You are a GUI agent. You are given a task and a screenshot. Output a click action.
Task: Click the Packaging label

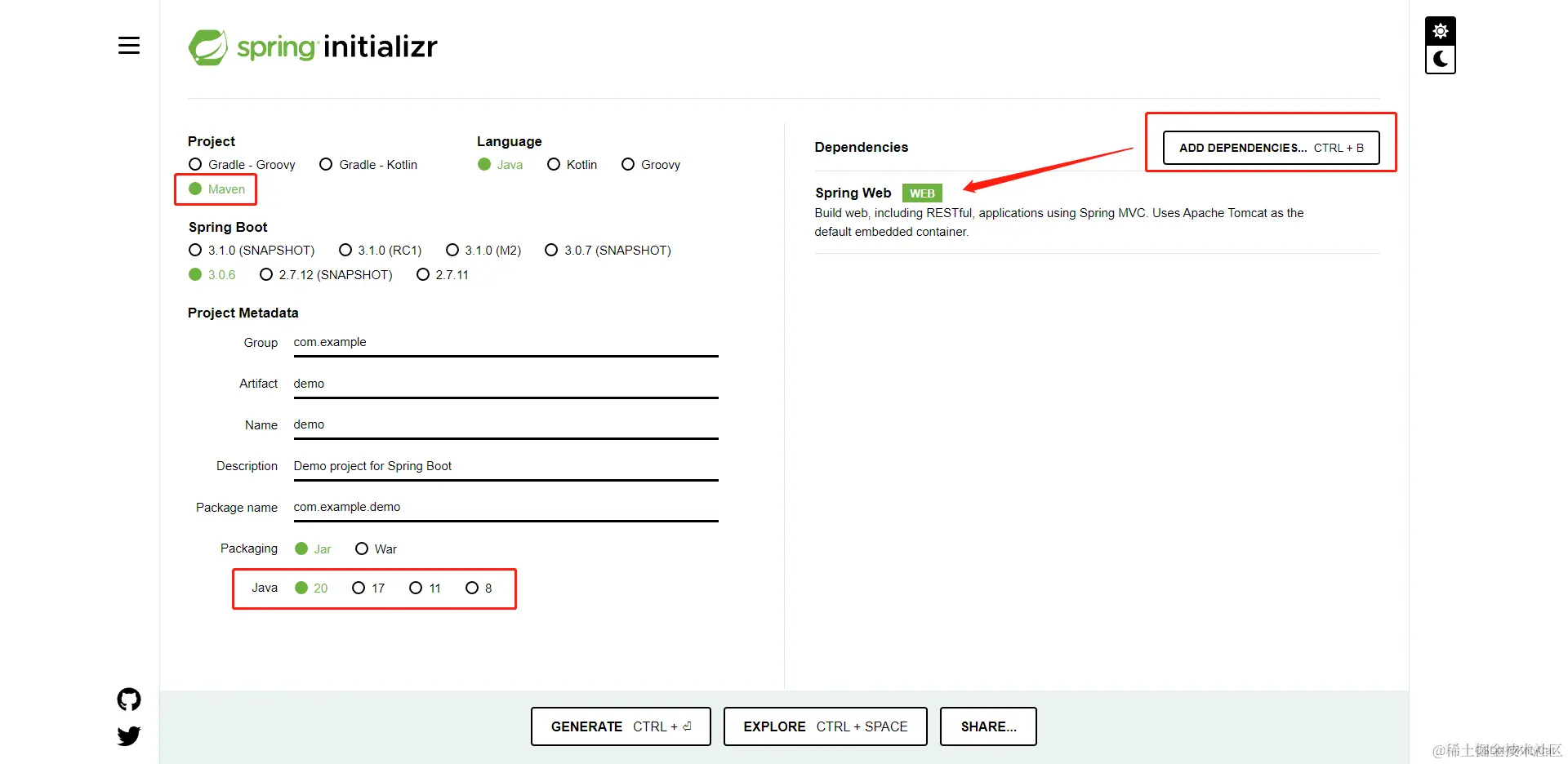coord(249,549)
